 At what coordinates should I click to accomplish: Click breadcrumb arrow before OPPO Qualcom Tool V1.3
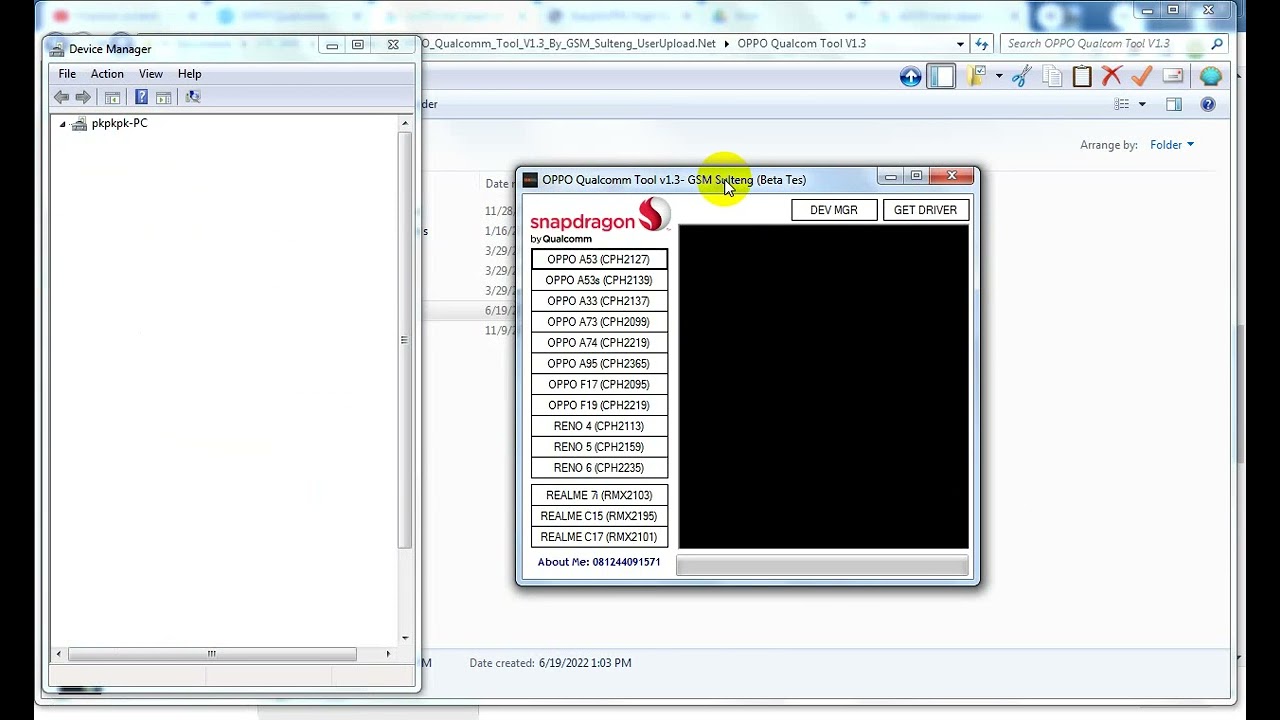(727, 44)
